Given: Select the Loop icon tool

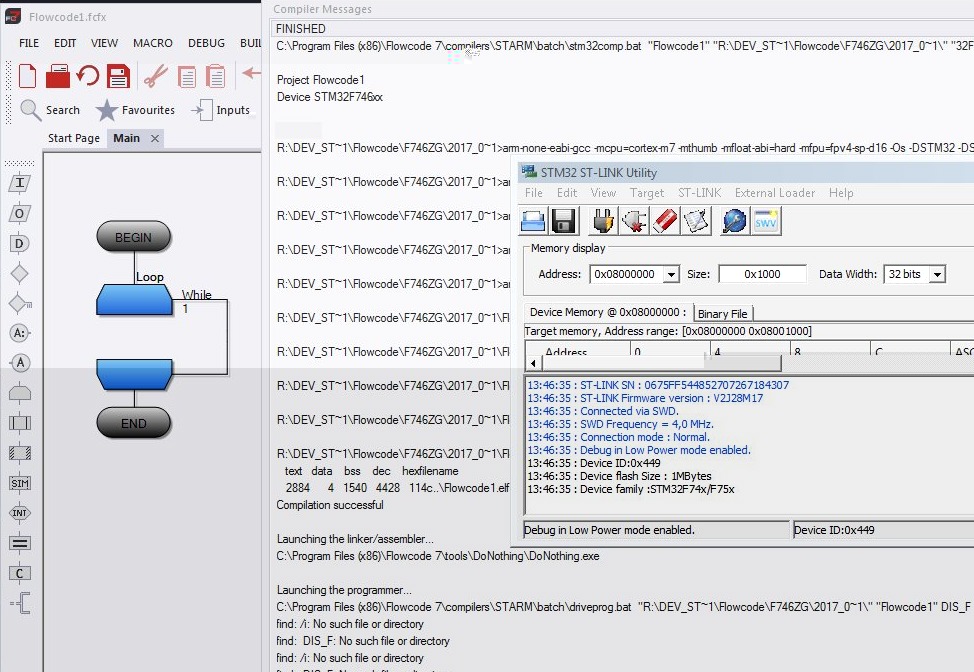Looking at the screenshot, I should tap(20, 393).
